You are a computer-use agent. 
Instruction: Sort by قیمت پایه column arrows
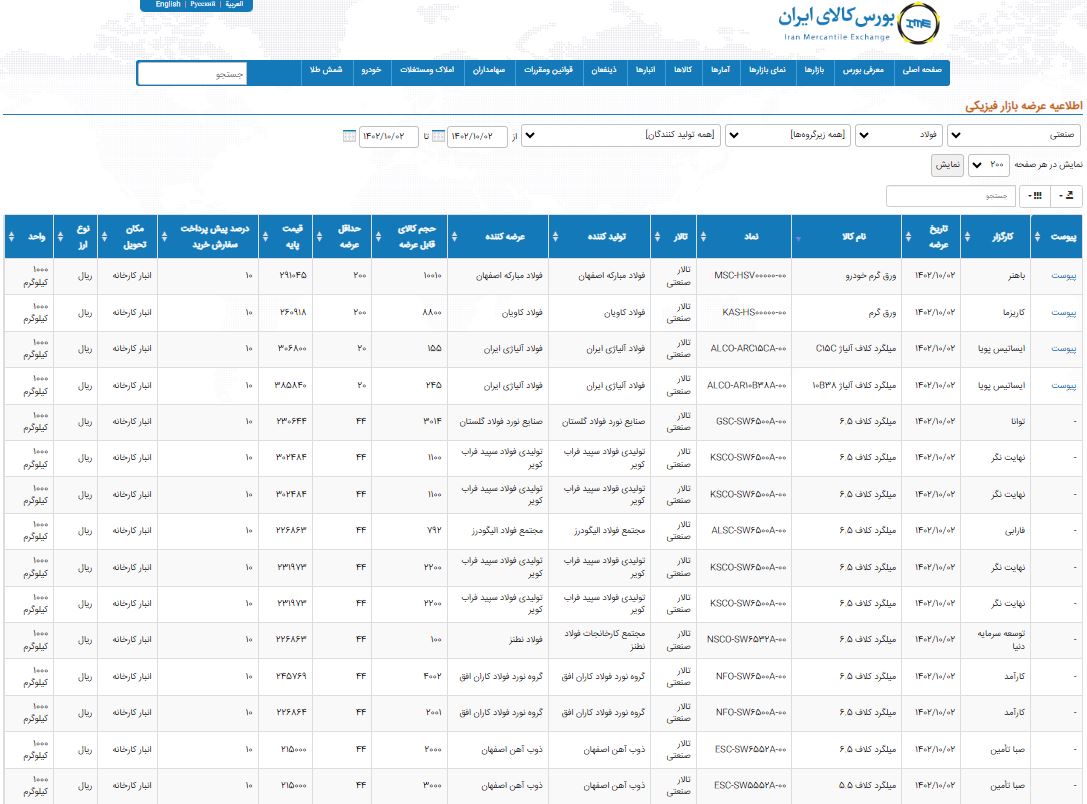[266, 236]
